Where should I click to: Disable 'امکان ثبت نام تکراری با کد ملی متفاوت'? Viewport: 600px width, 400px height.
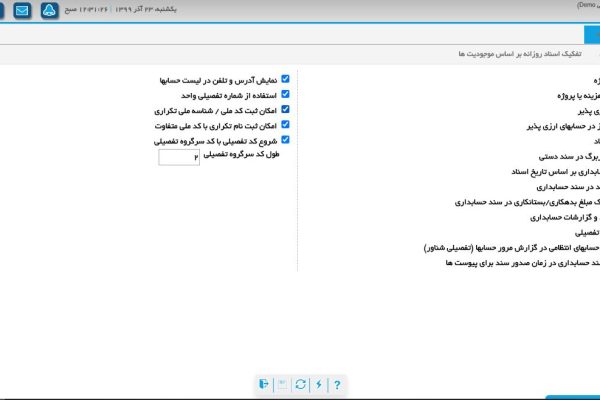(285, 126)
